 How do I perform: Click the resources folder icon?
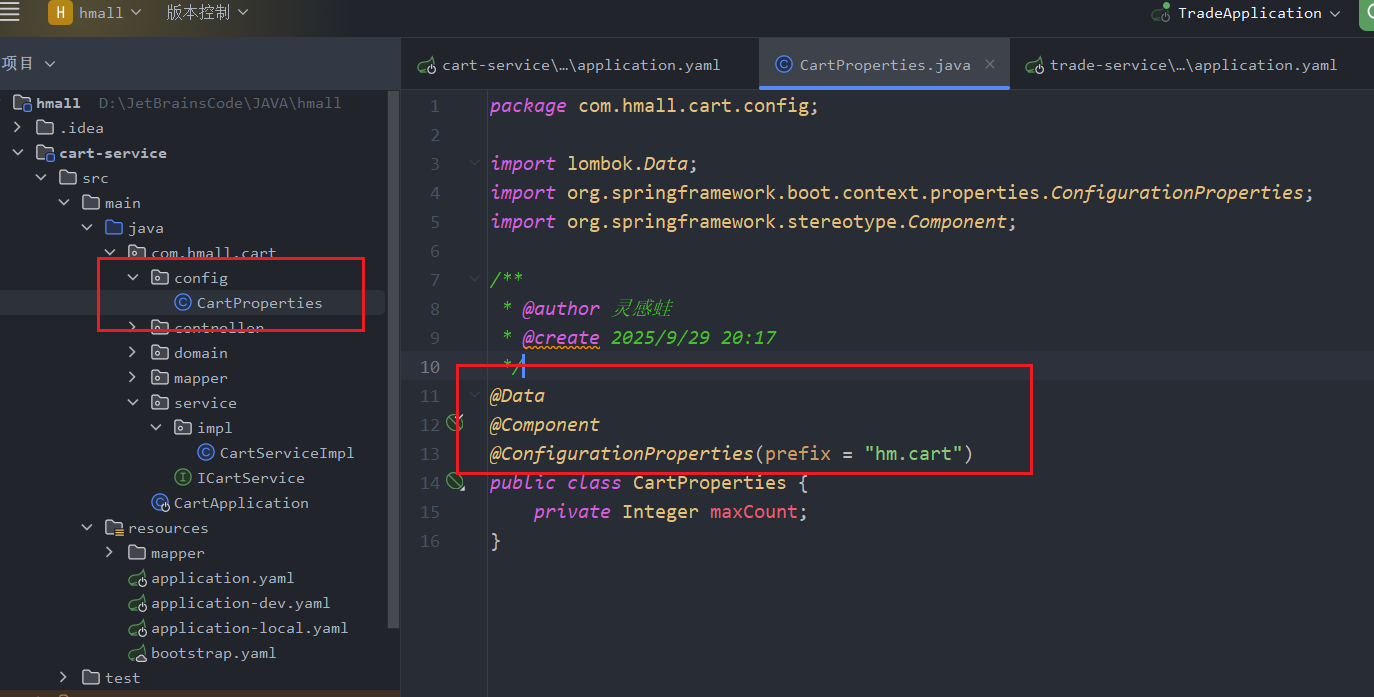pyautogui.click(x=114, y=528)
